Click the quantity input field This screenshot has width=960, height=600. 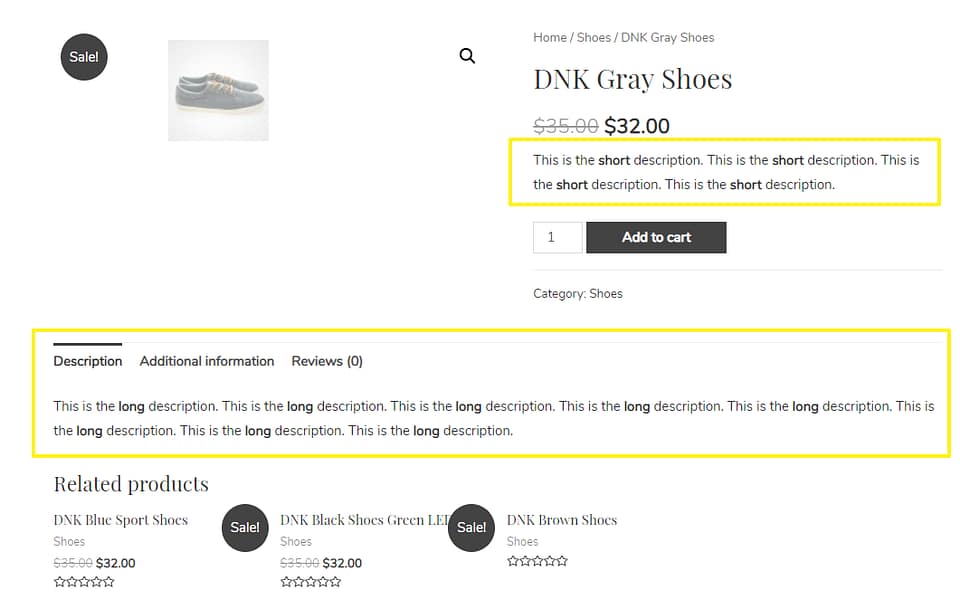coord(557,237)
